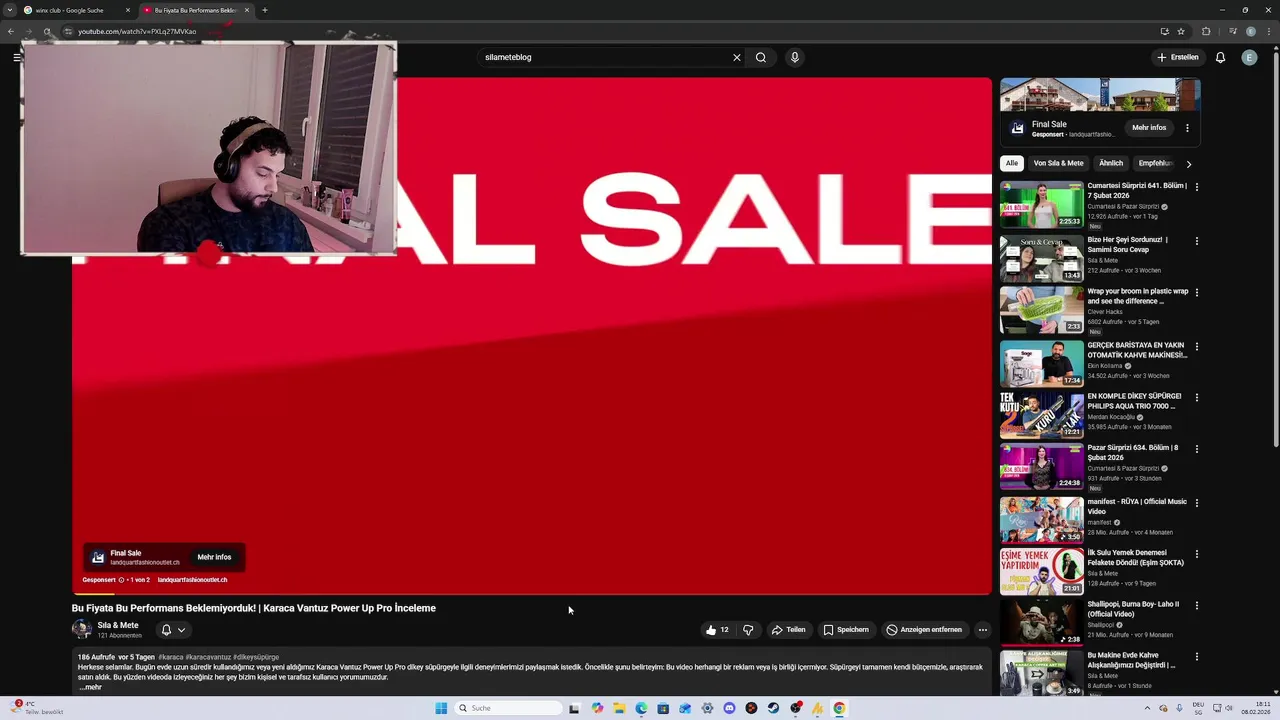Toggle channel notification bell for Sıla & Mete
1280x720 pixels.
coord(166,630)
